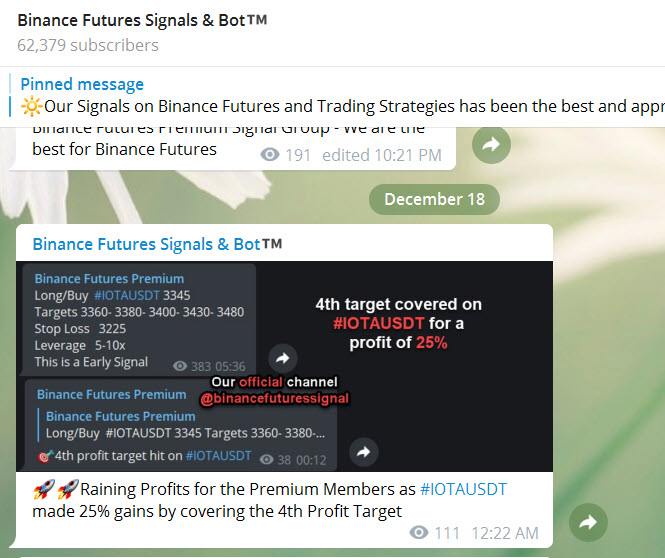The image size is (665, 558).
Task: Click the 12:22 AM message timestamp
Action: point(505,533)
